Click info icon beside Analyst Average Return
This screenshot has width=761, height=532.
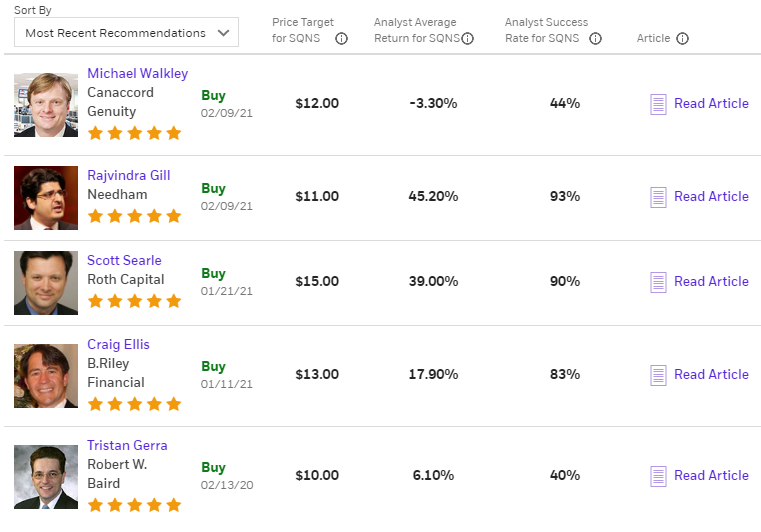click(x=468, y=39)
